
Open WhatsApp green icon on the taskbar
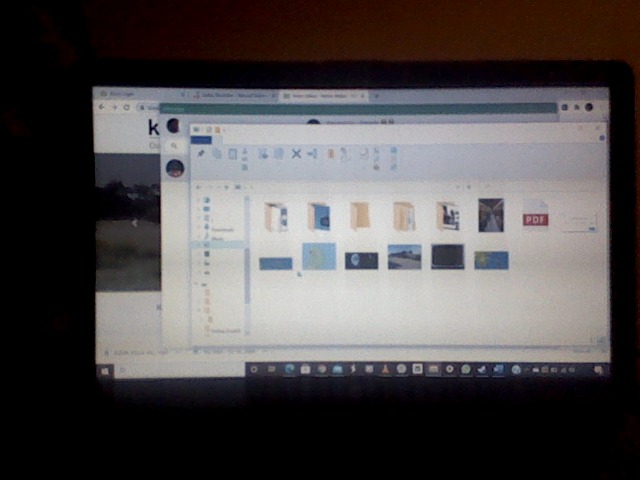tap(466, 369)
